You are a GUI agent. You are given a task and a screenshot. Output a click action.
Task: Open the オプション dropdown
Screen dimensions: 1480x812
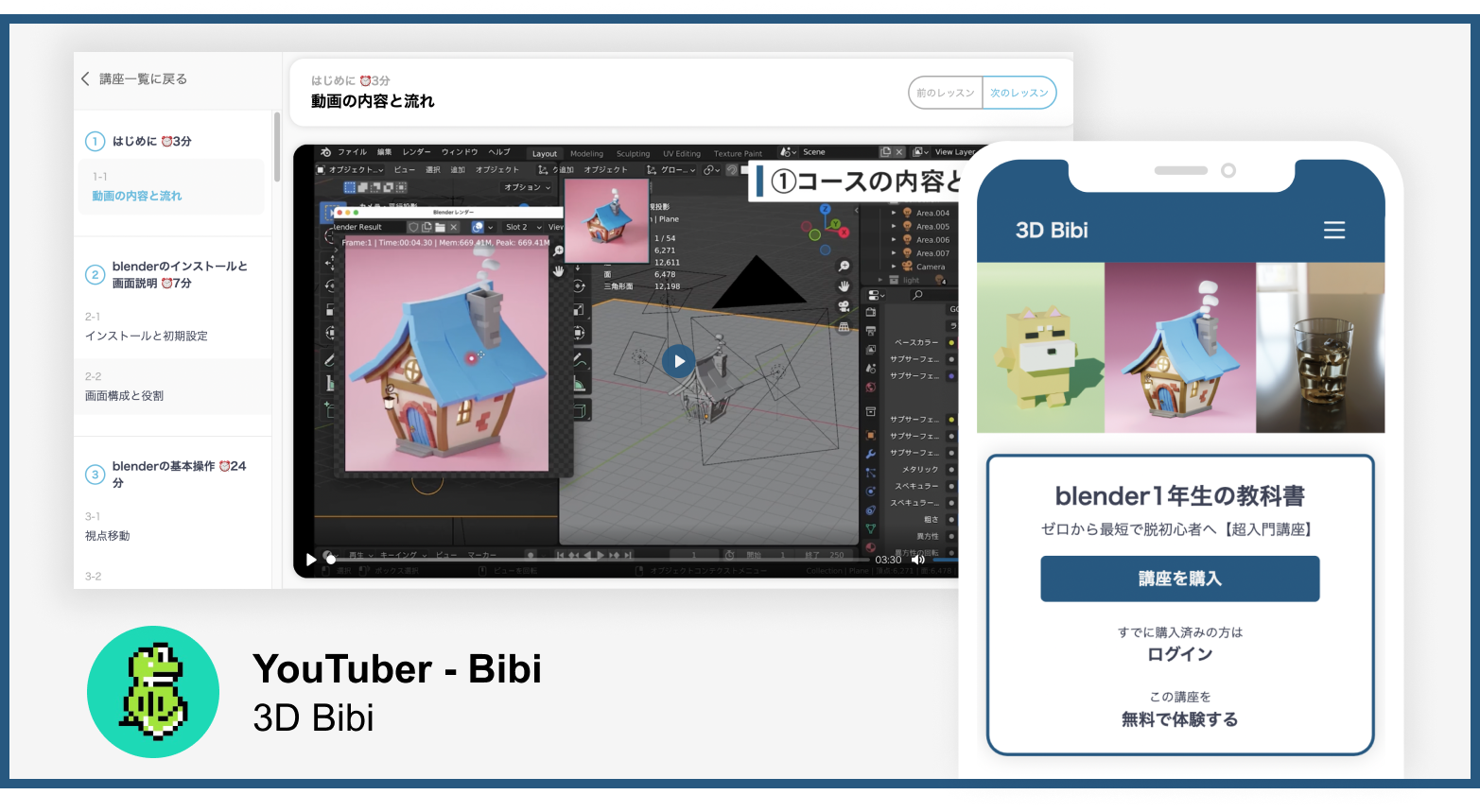click(x=527, y=187)
